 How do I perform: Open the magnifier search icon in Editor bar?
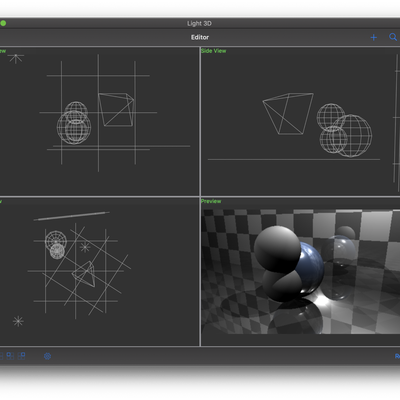(x=393, y=37)
